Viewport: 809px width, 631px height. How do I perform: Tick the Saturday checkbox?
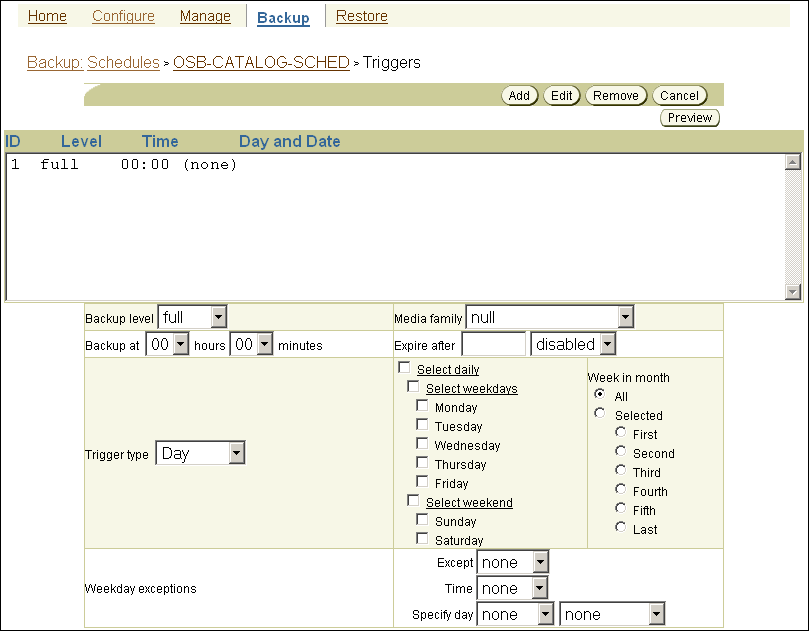[422, 539]
